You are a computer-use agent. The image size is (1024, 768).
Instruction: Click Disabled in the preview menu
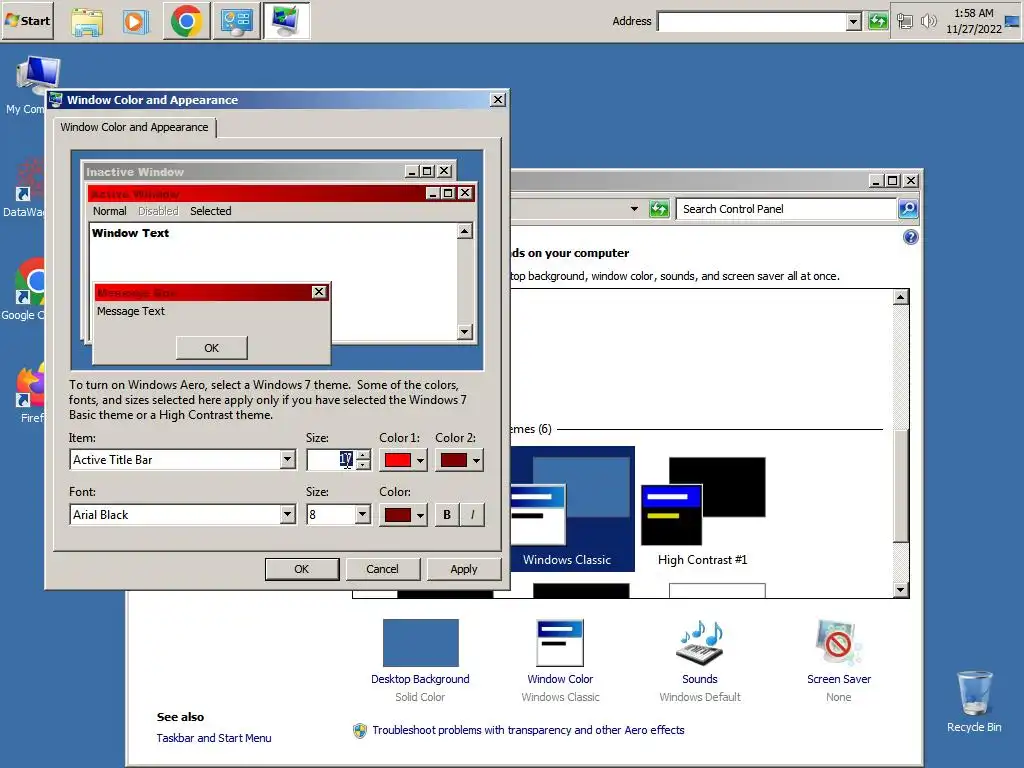tap(158, 211)
